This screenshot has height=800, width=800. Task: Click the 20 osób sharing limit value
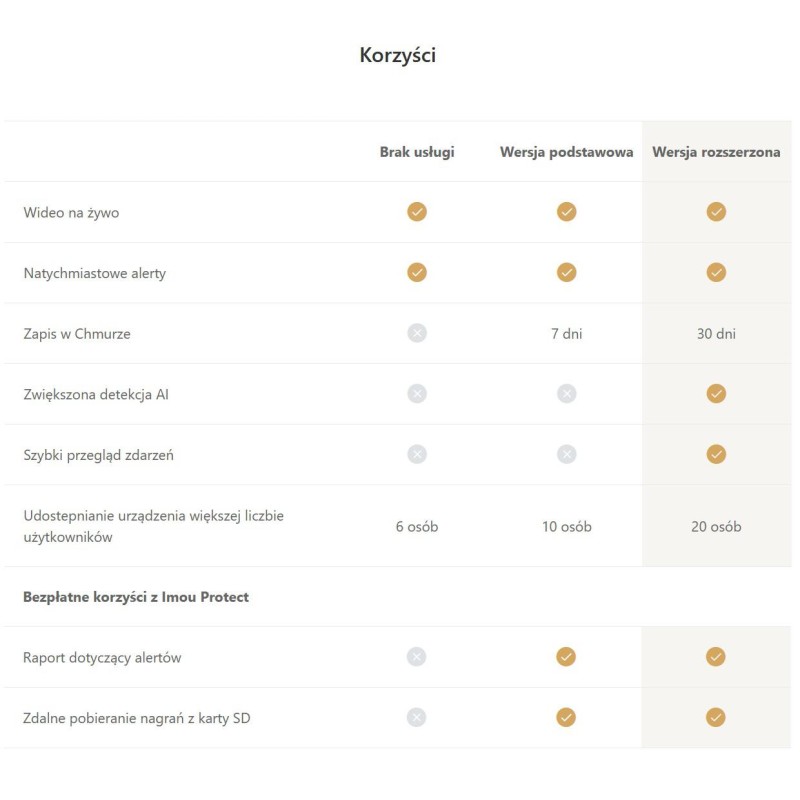[716, 526]
